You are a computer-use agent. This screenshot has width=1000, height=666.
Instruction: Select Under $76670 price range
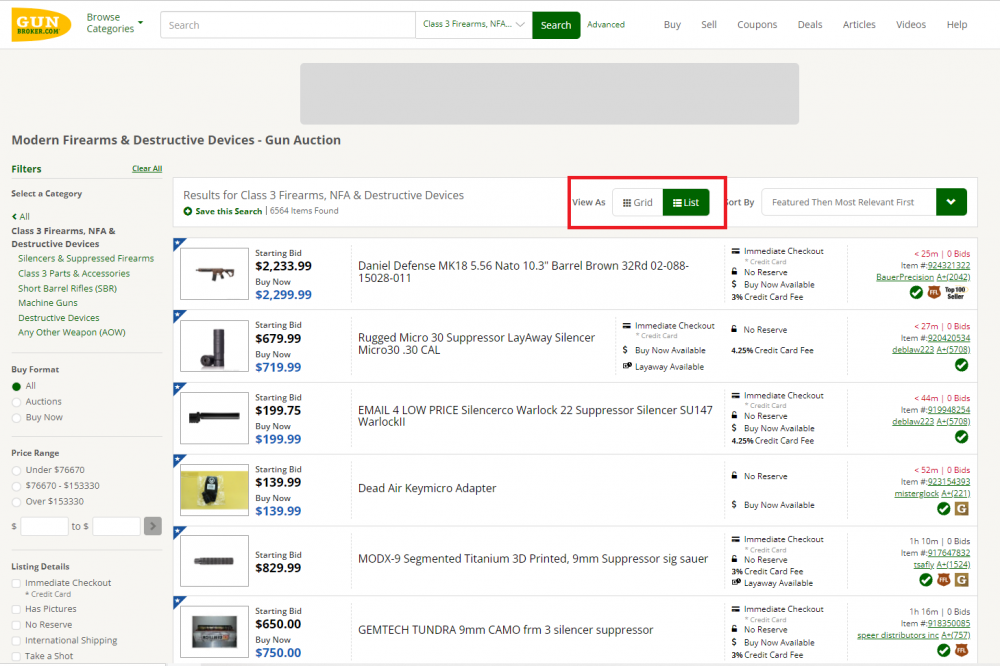click(x=17, y=470)
